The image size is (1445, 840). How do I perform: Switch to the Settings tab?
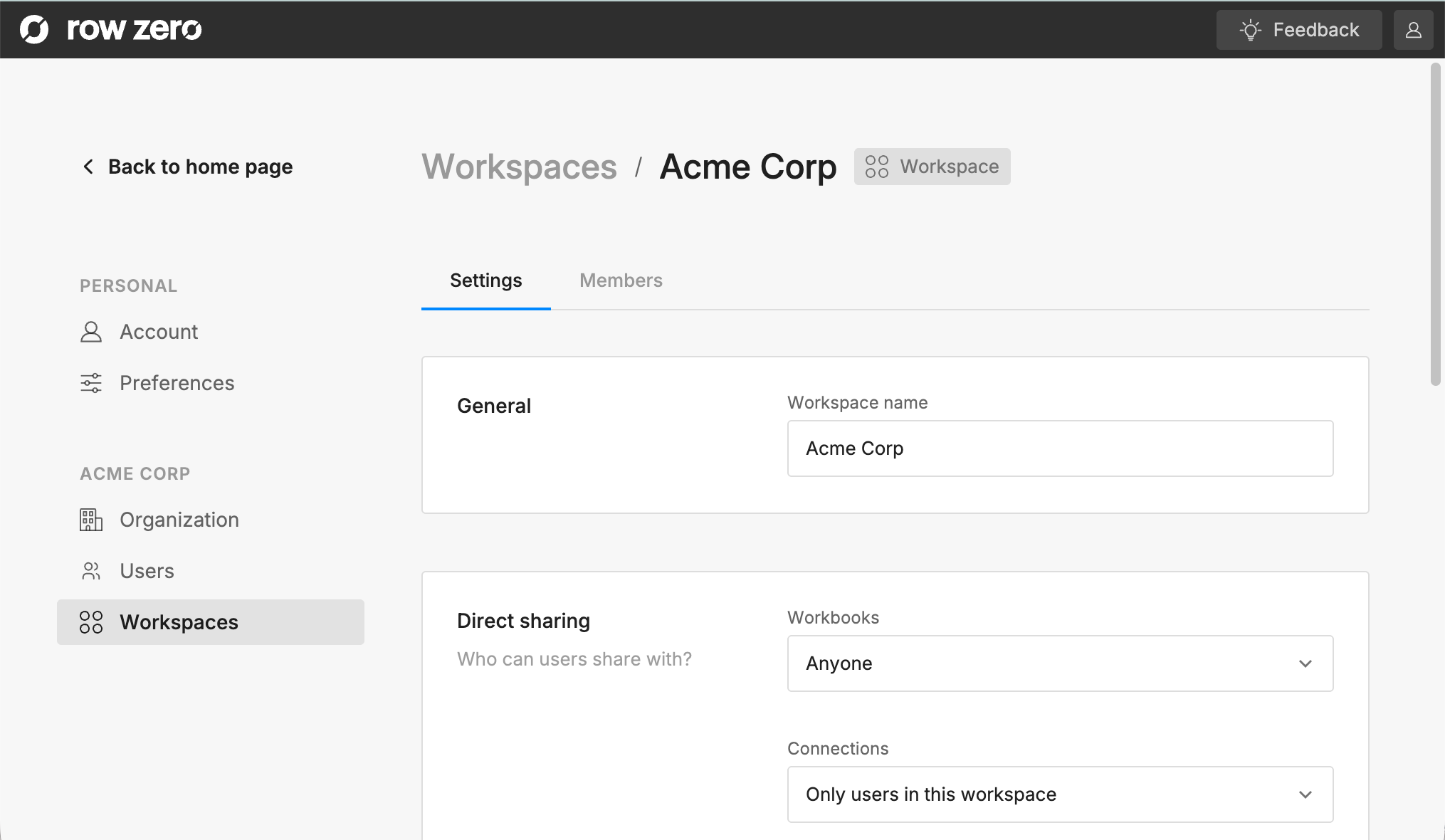coord(486,280)
